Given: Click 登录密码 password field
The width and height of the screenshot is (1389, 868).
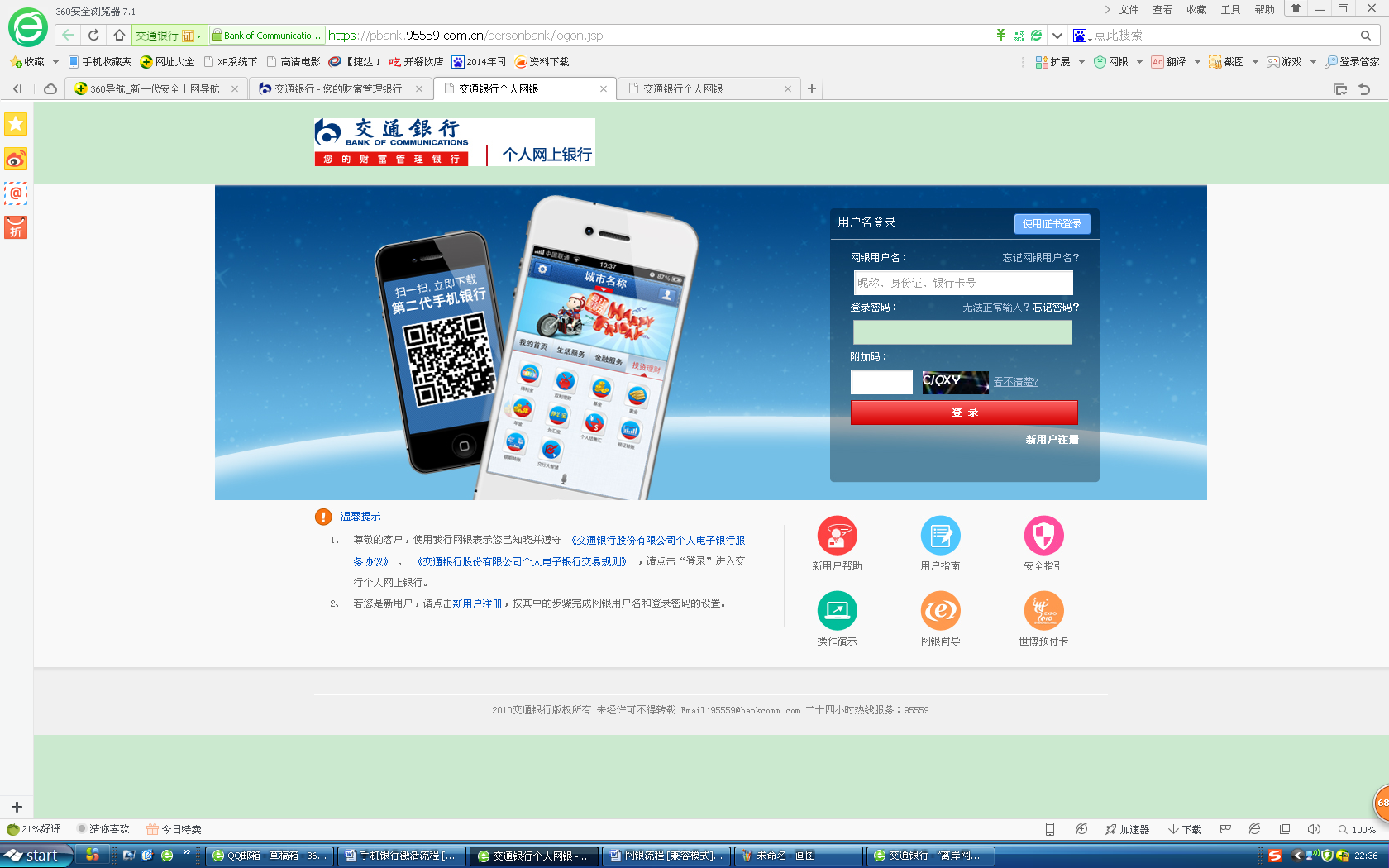Looking at the screenshot, I should [x=962, y=332].
